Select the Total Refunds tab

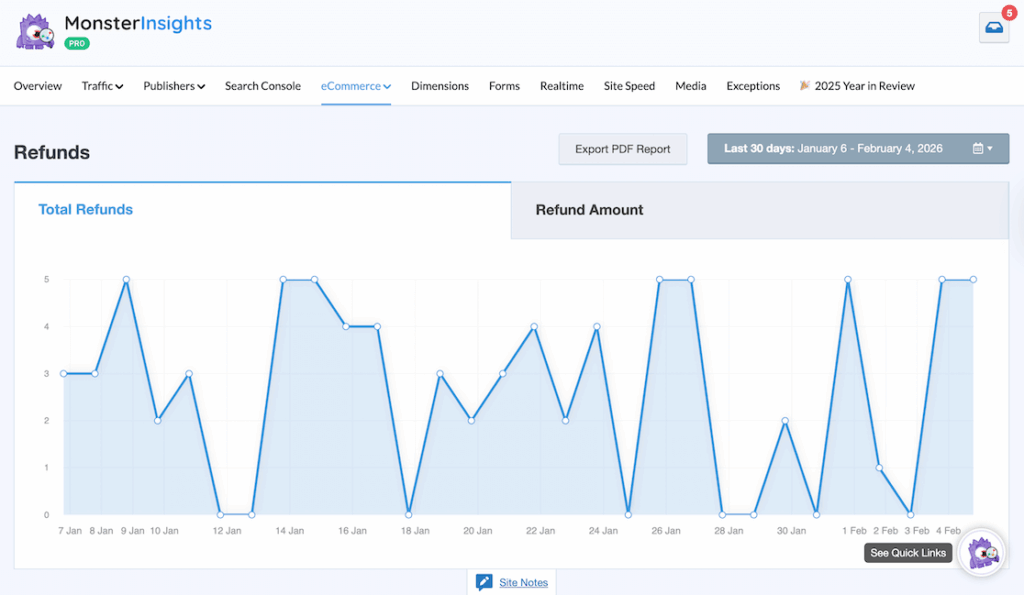coord(85,210)
